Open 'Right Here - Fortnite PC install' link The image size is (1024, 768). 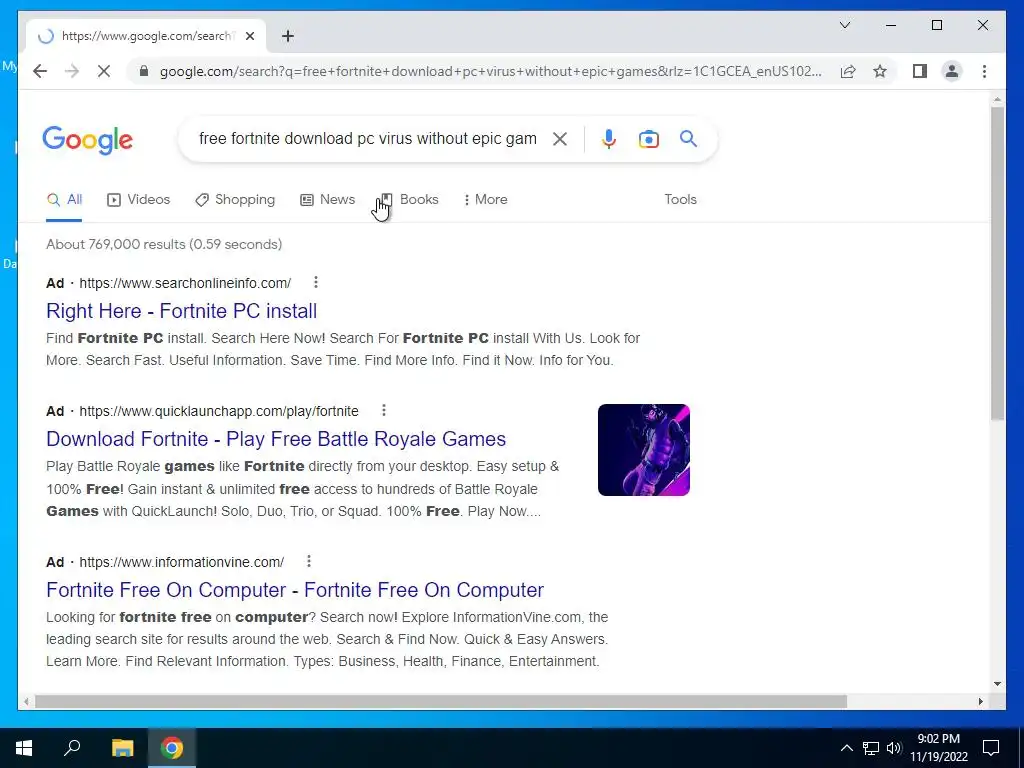(x=182, y=311)
